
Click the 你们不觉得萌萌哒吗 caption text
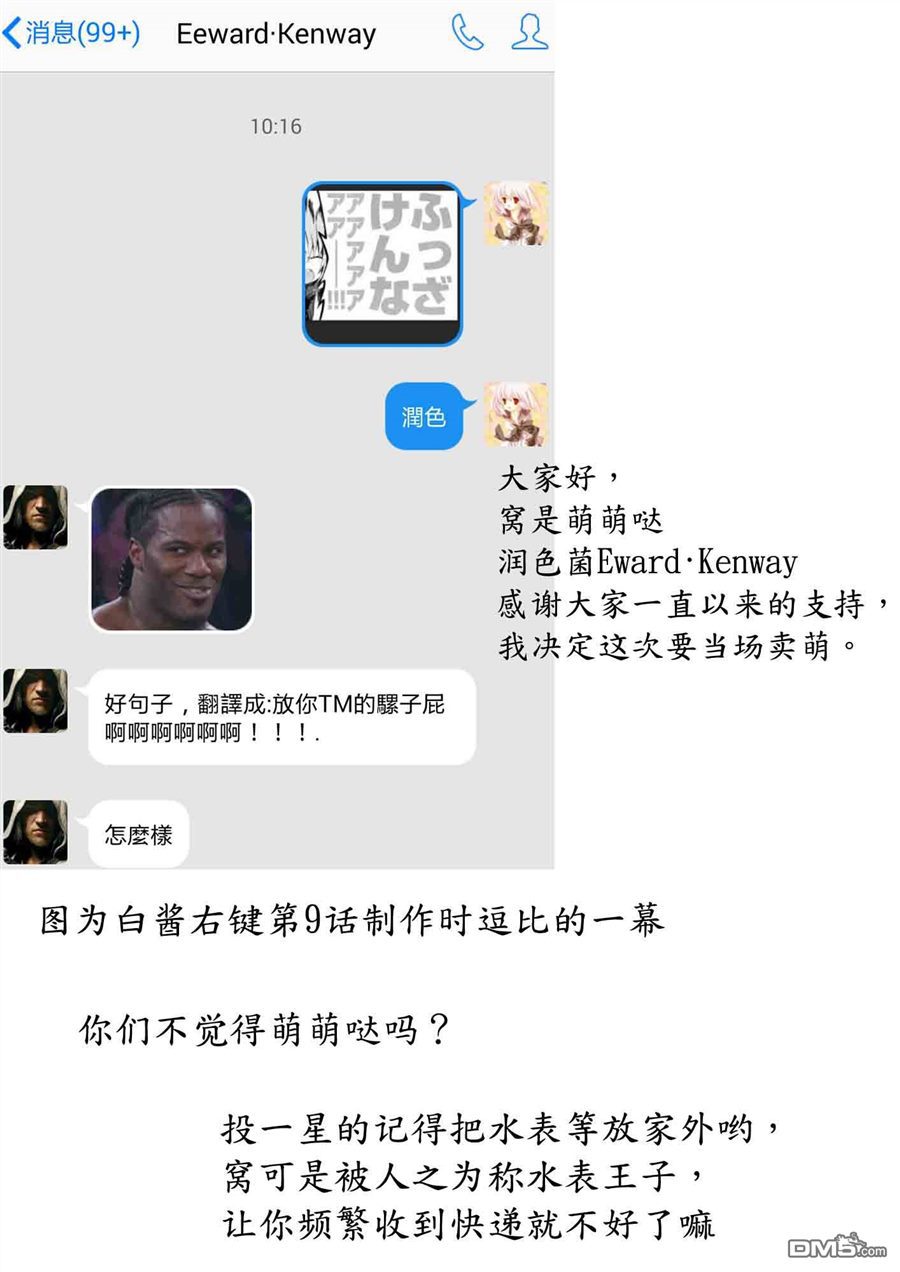tap(263, 1031)
